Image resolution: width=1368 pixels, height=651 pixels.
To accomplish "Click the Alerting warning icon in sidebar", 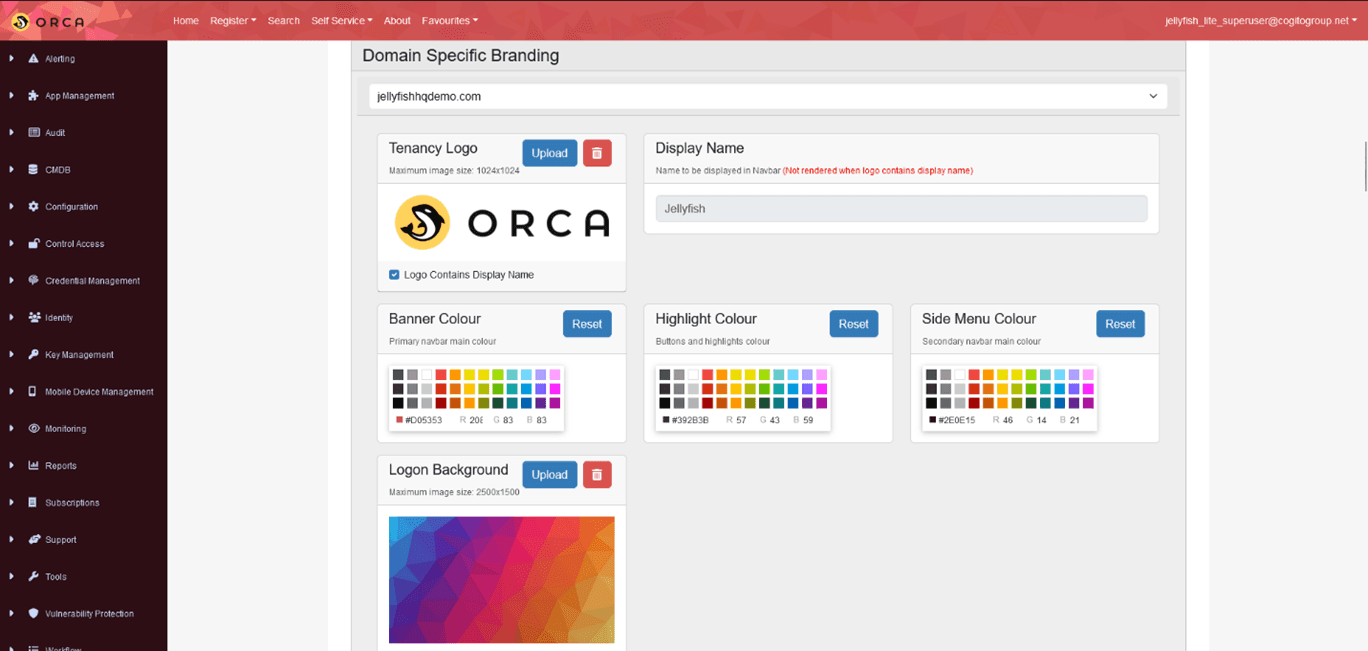I will click(x=34, y=59).
